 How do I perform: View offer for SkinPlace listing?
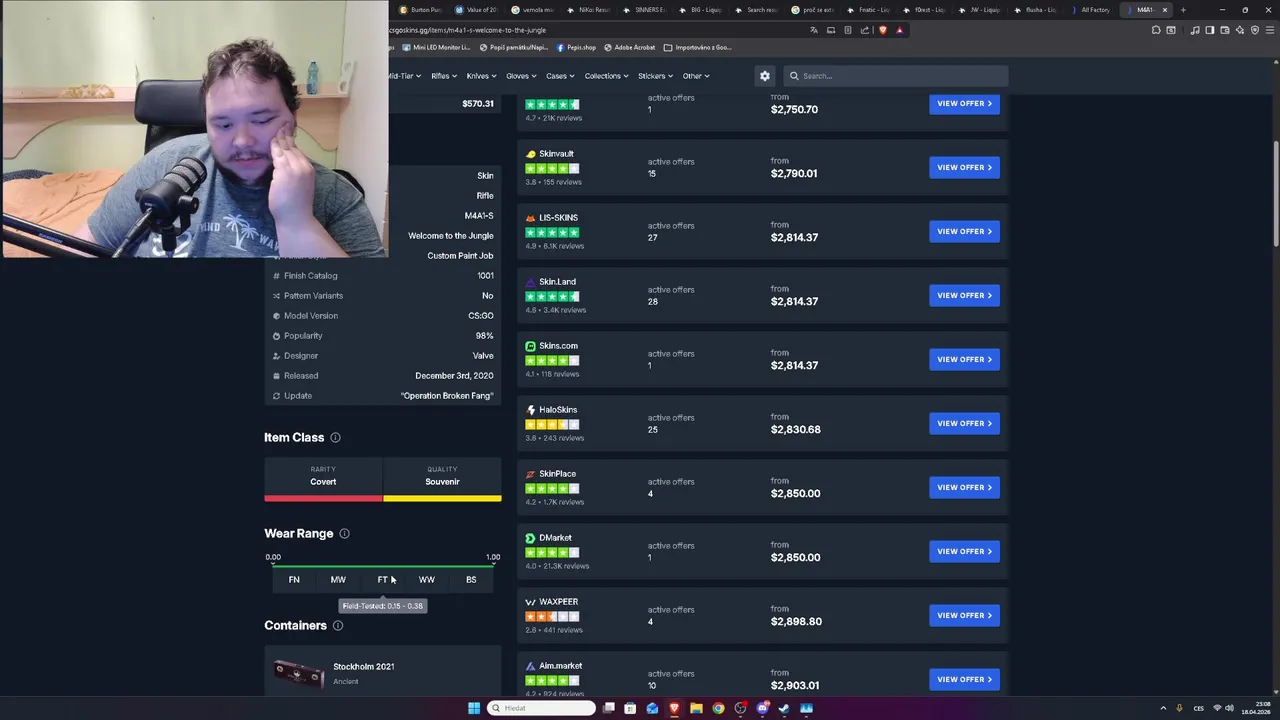click(964, 488)
